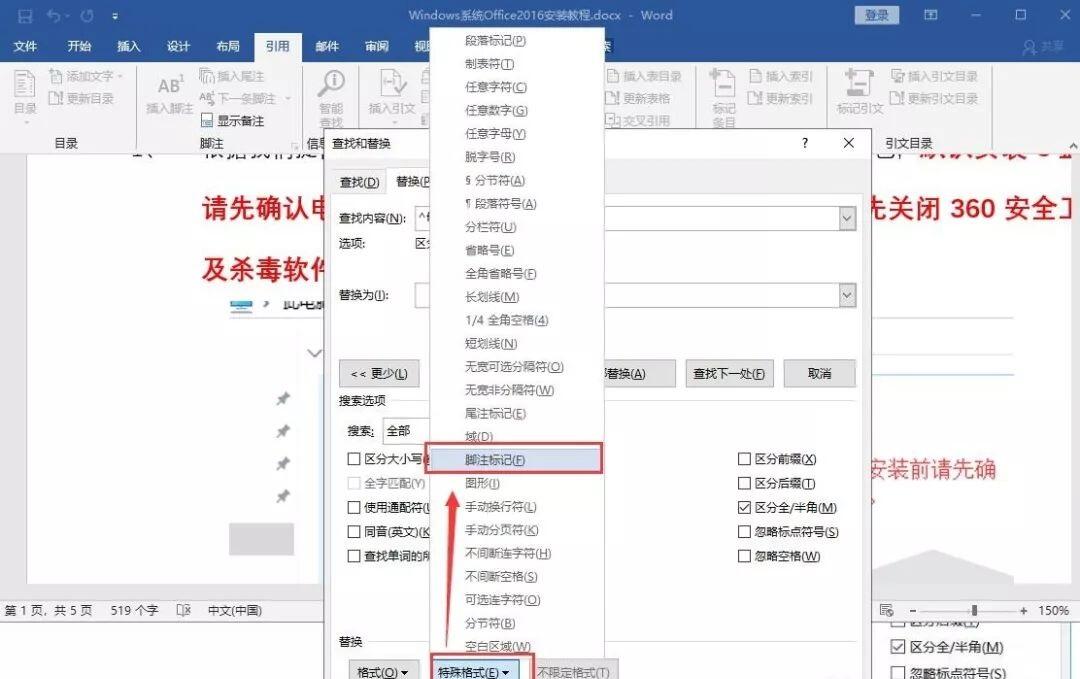The height and width of the screenshot is (679, 1080).
Task: Open the 审阅 ribbon tab
Action: tap(376, 46)
